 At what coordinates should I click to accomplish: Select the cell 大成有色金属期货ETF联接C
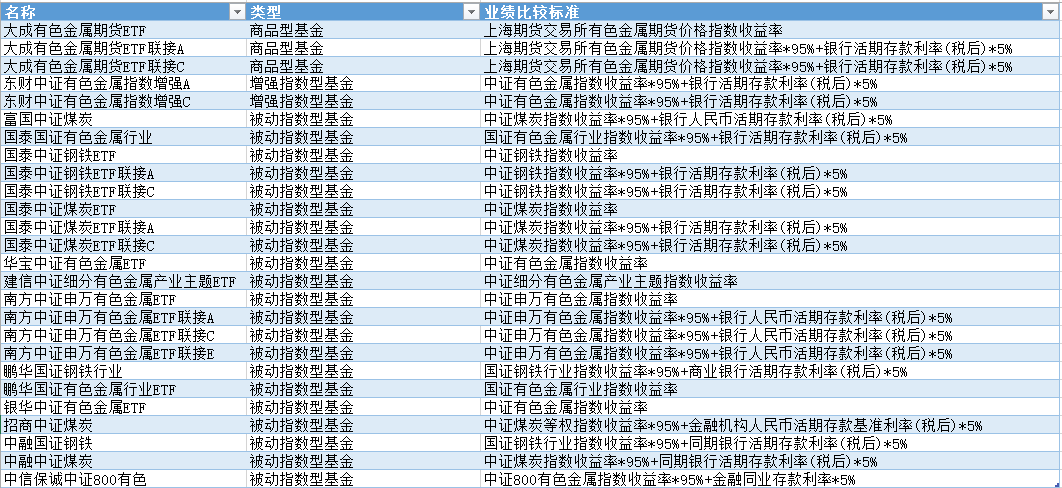pos(123,66)
